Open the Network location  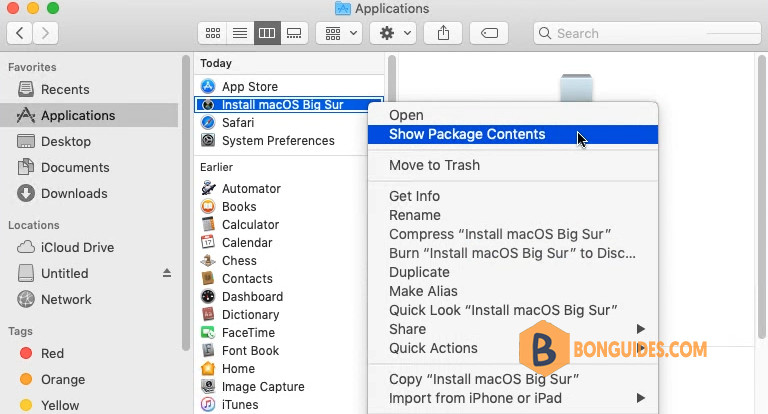(x=89, y=299)
